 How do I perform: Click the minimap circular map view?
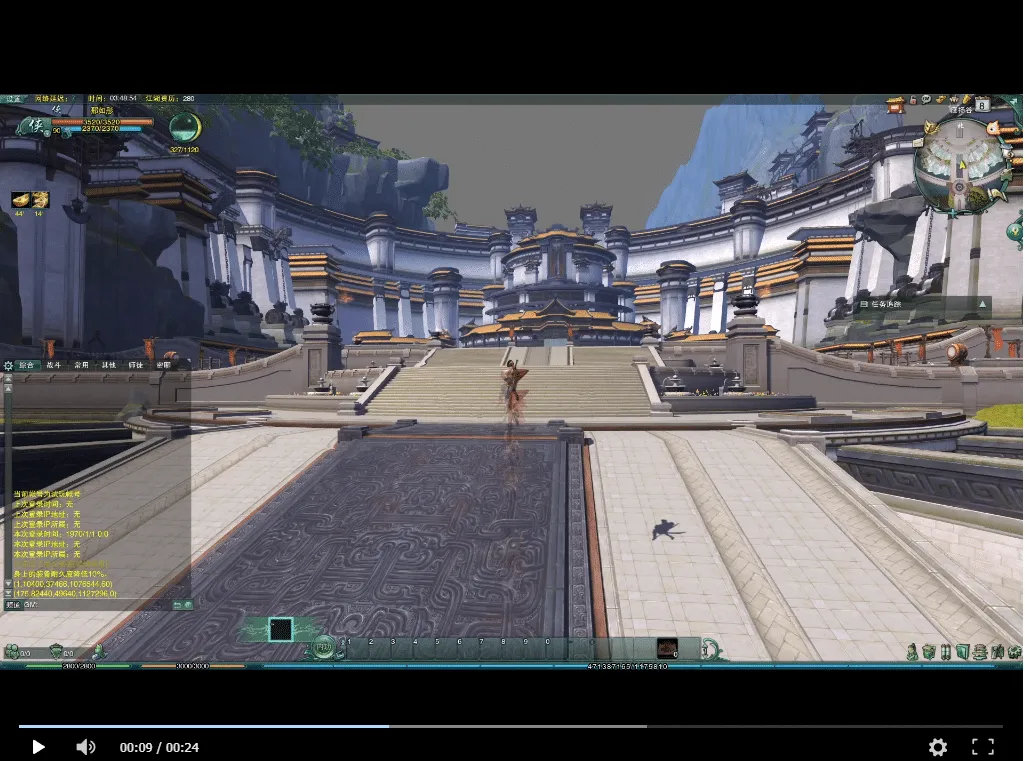click(x=960, y=164)
